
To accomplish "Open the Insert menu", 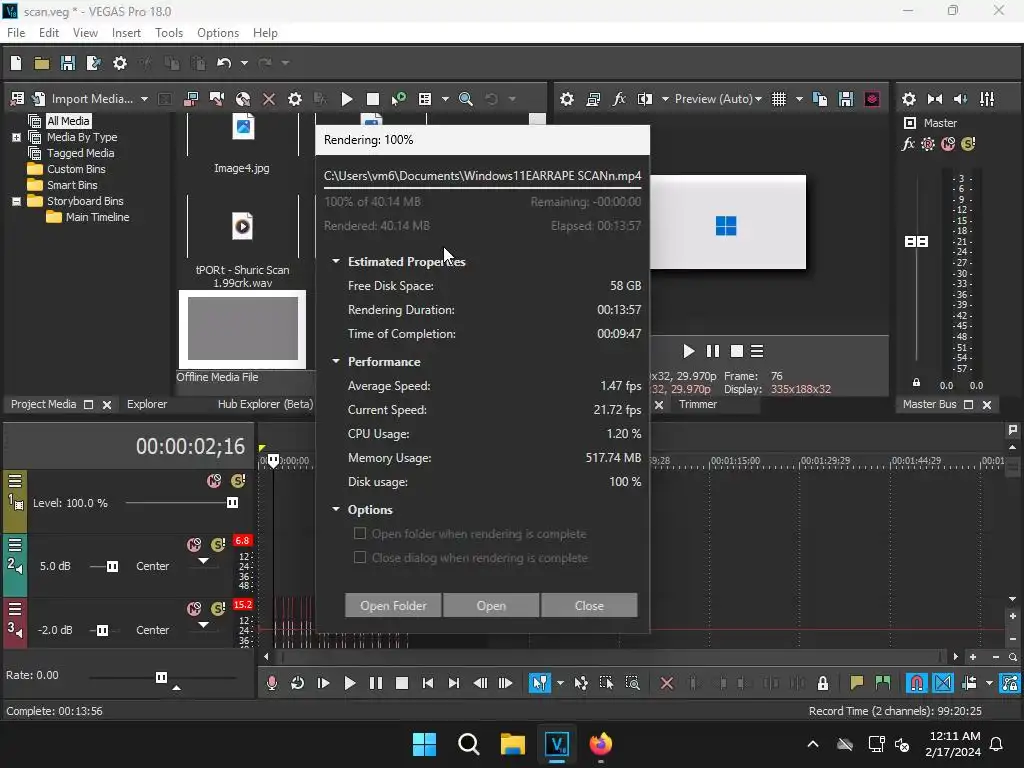I will (126, 33).
